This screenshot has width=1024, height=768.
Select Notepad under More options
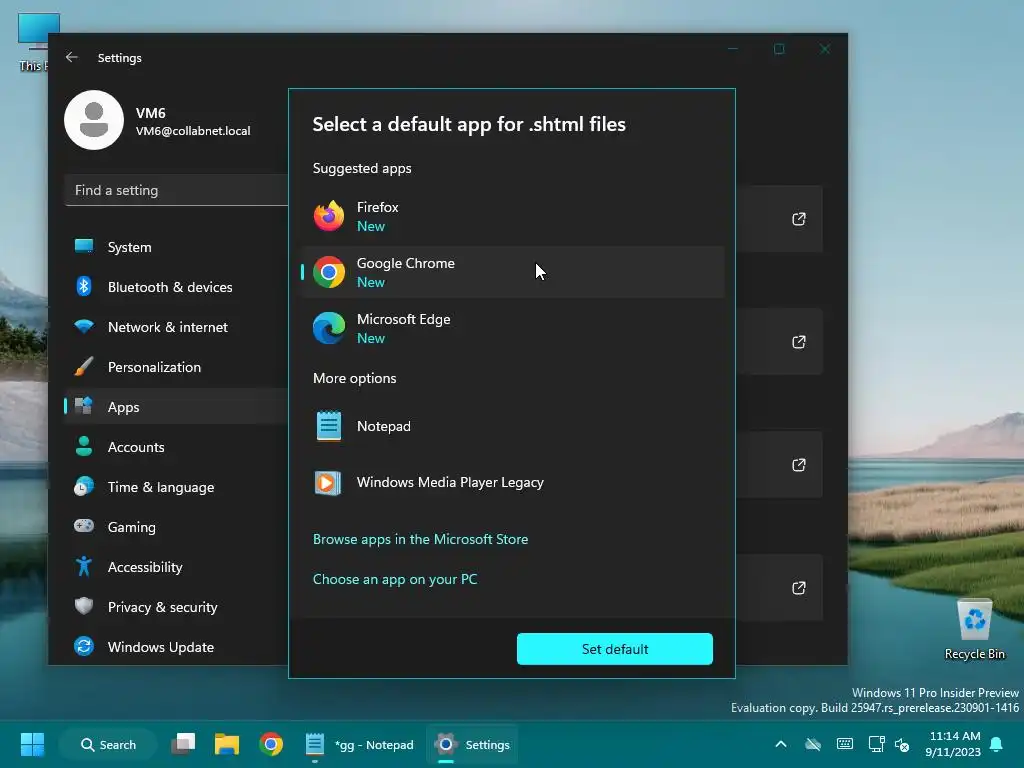click(x=513, y=426)
